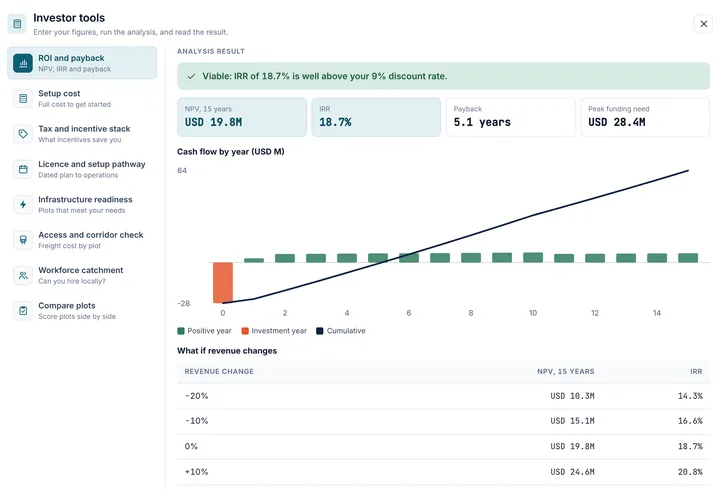Click the green bar for year 14
Screen dimensions: 720x495
click(x=657, y=258)
